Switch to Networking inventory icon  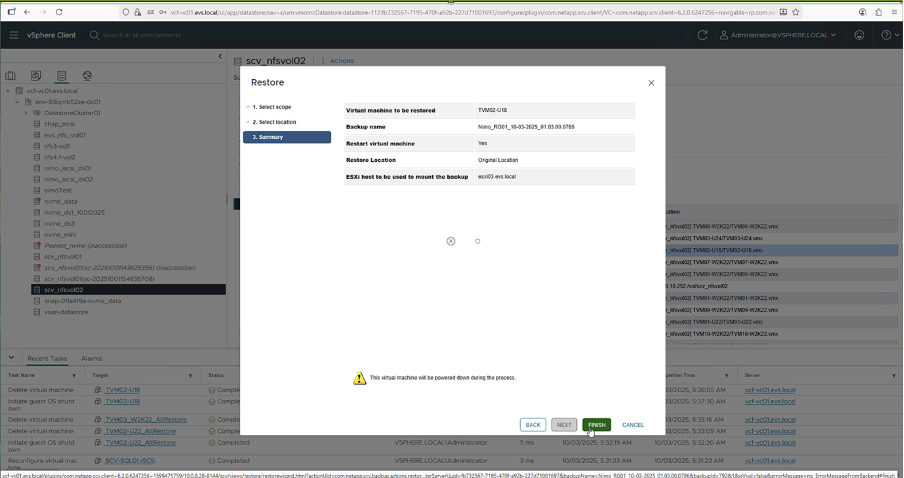[87, 76]
